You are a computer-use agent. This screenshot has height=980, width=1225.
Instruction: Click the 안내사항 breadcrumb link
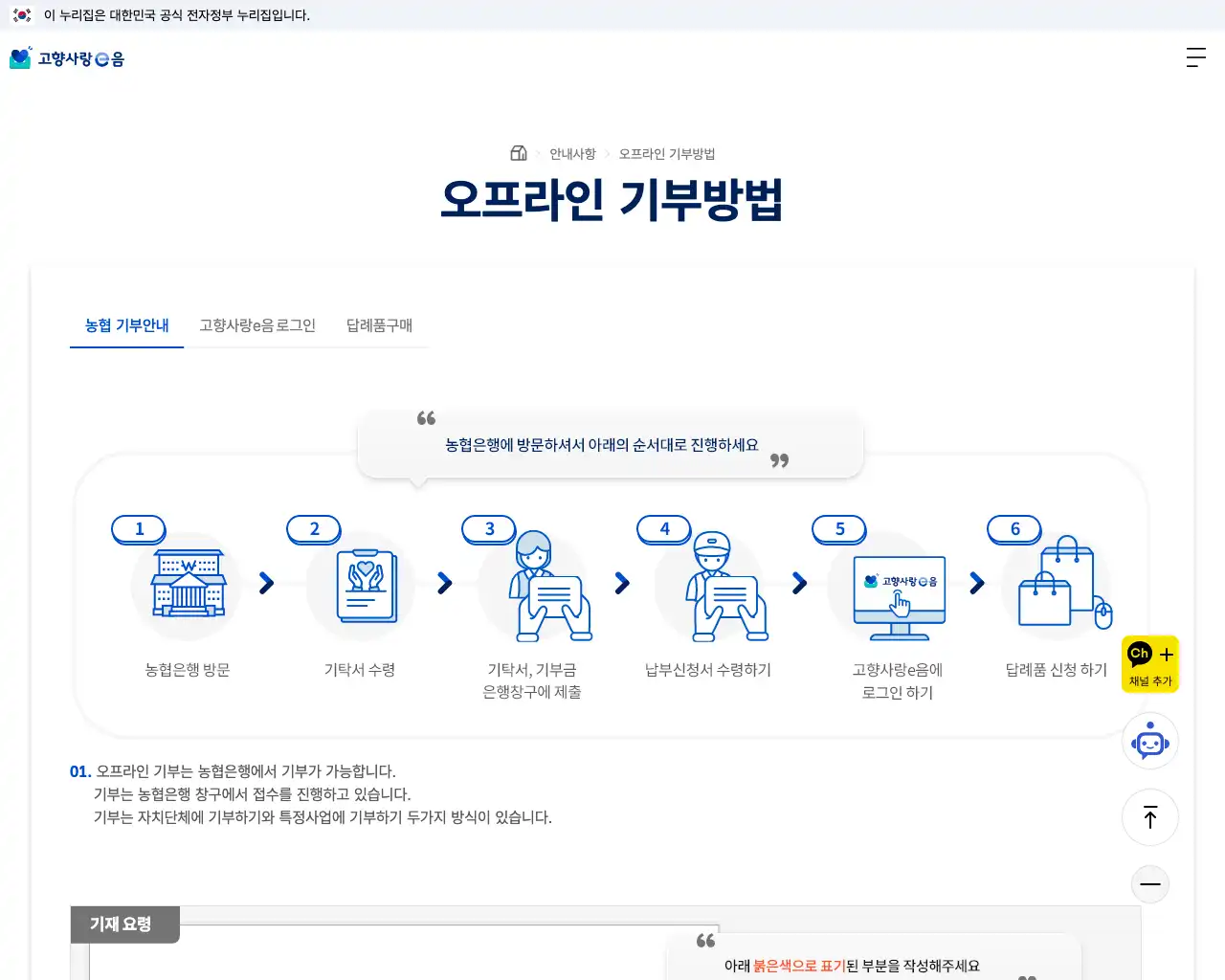point(570,152)
